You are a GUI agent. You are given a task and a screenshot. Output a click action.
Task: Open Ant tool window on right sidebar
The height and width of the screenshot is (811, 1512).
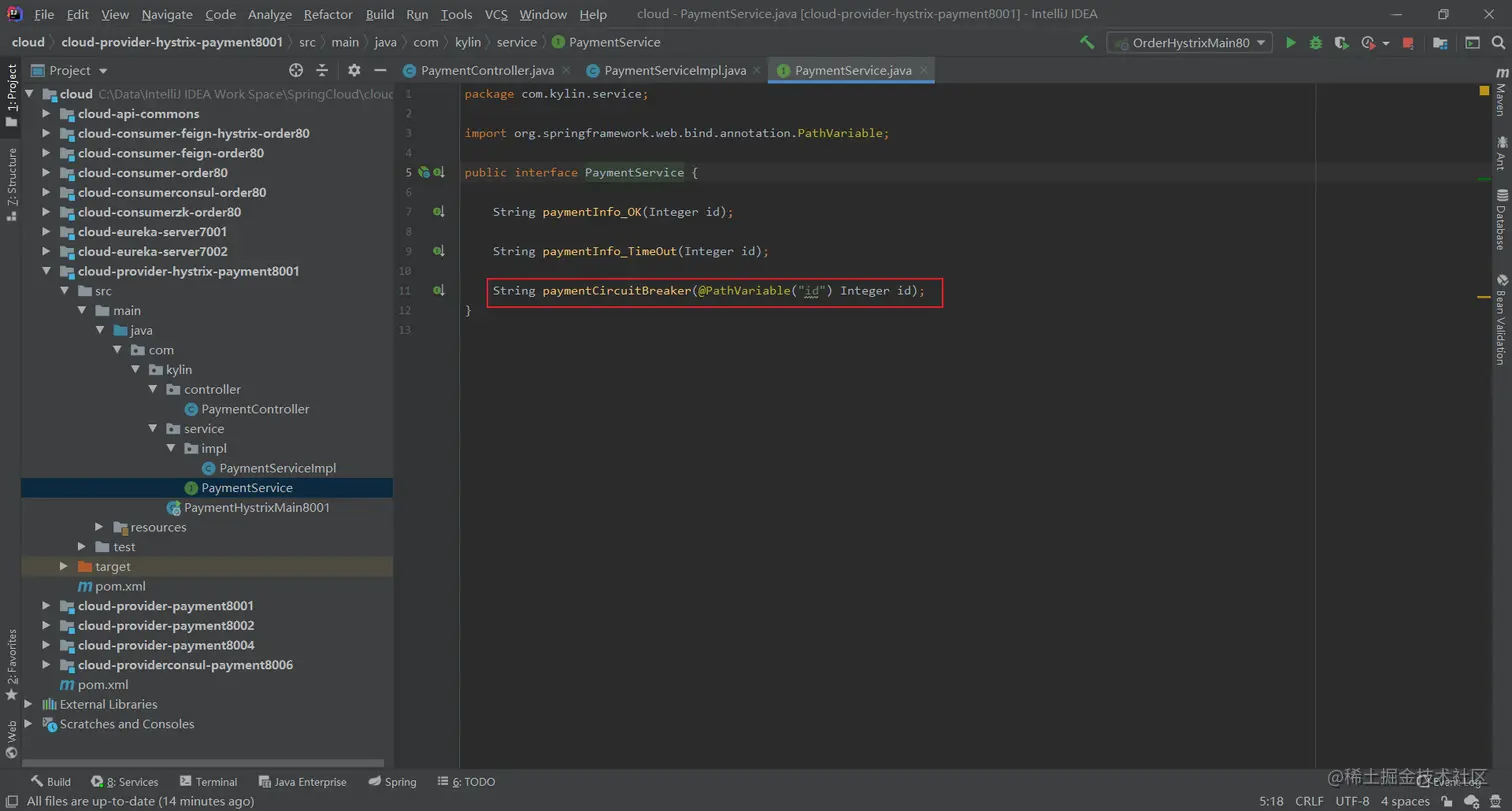[1501, 153]
